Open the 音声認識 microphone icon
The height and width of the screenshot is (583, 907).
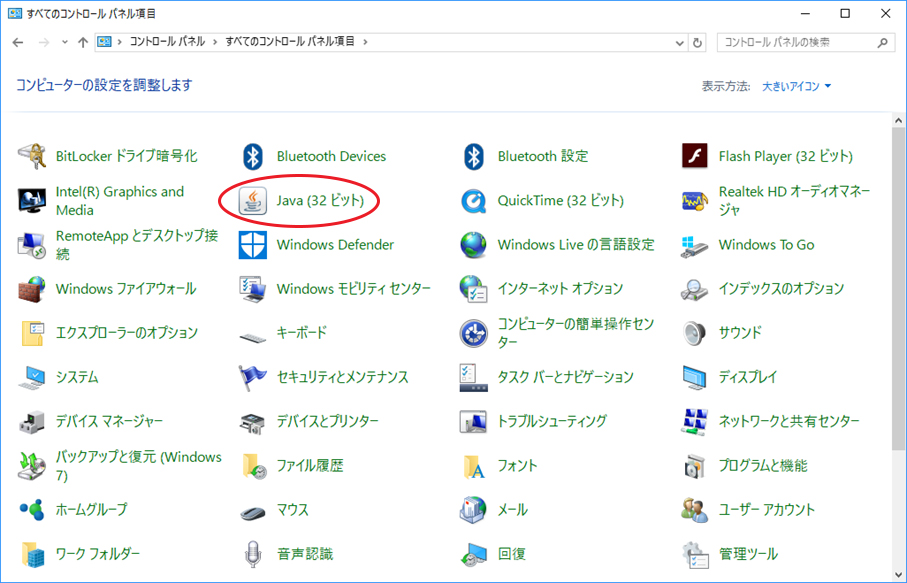pos(253,554)
